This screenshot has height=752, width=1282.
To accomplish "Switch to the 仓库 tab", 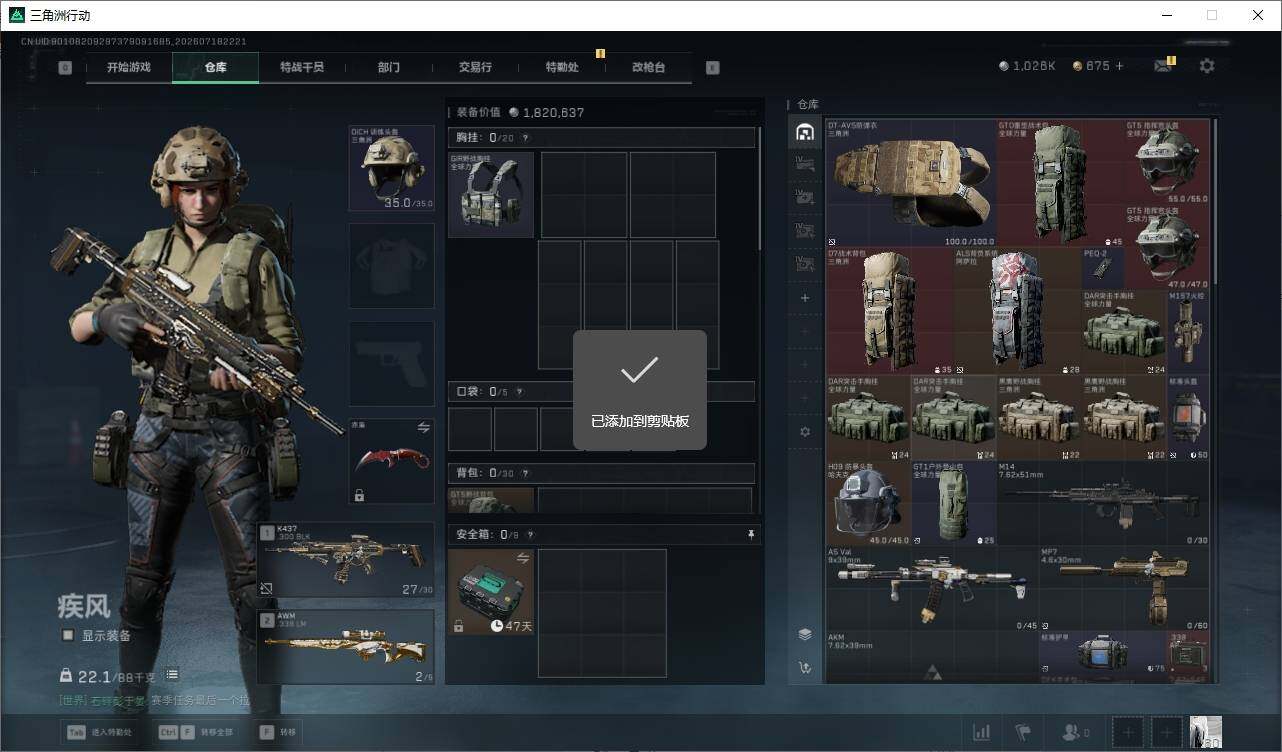I will (216, 67).
